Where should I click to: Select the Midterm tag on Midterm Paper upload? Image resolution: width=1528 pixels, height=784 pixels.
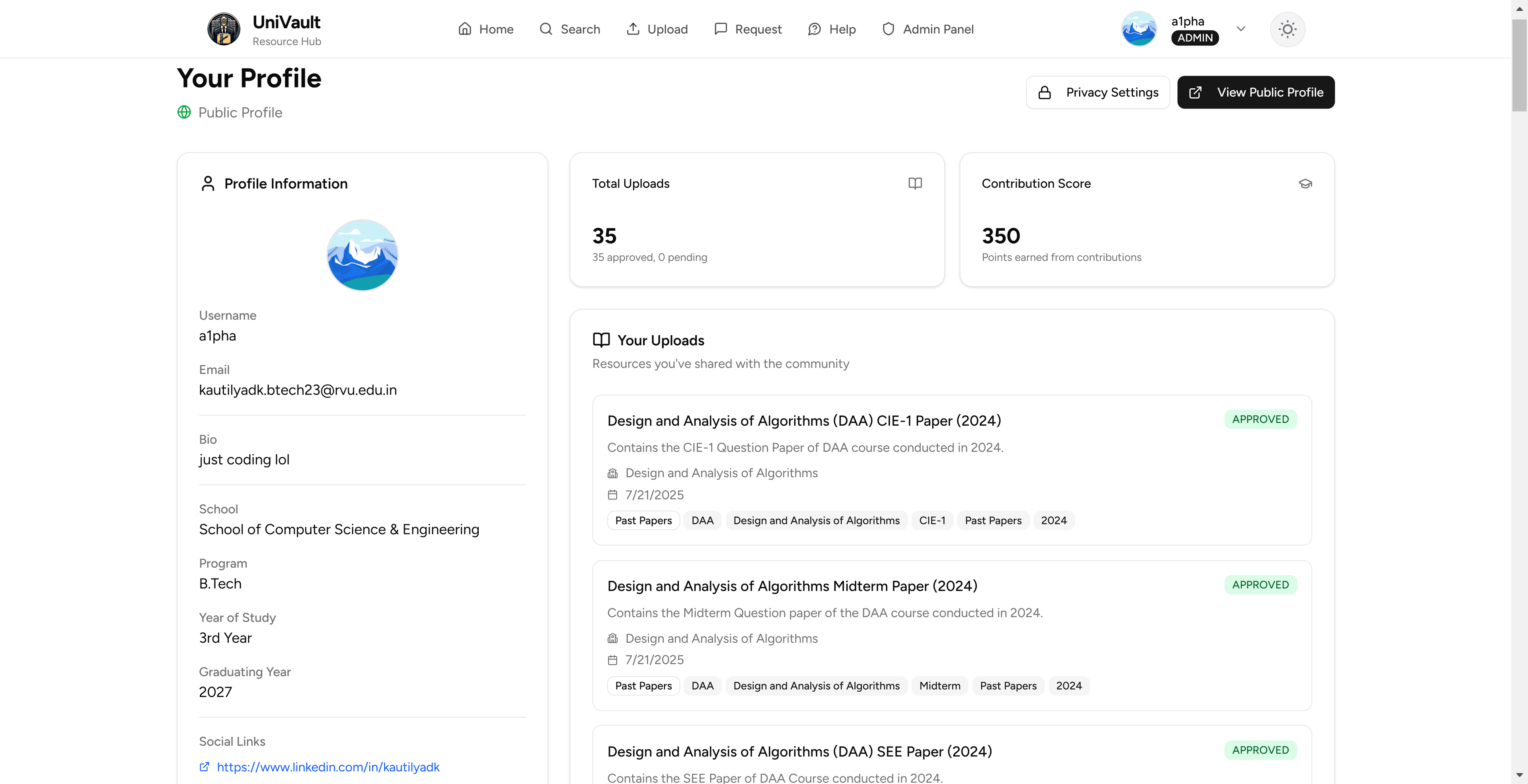(x=939, y=686)
